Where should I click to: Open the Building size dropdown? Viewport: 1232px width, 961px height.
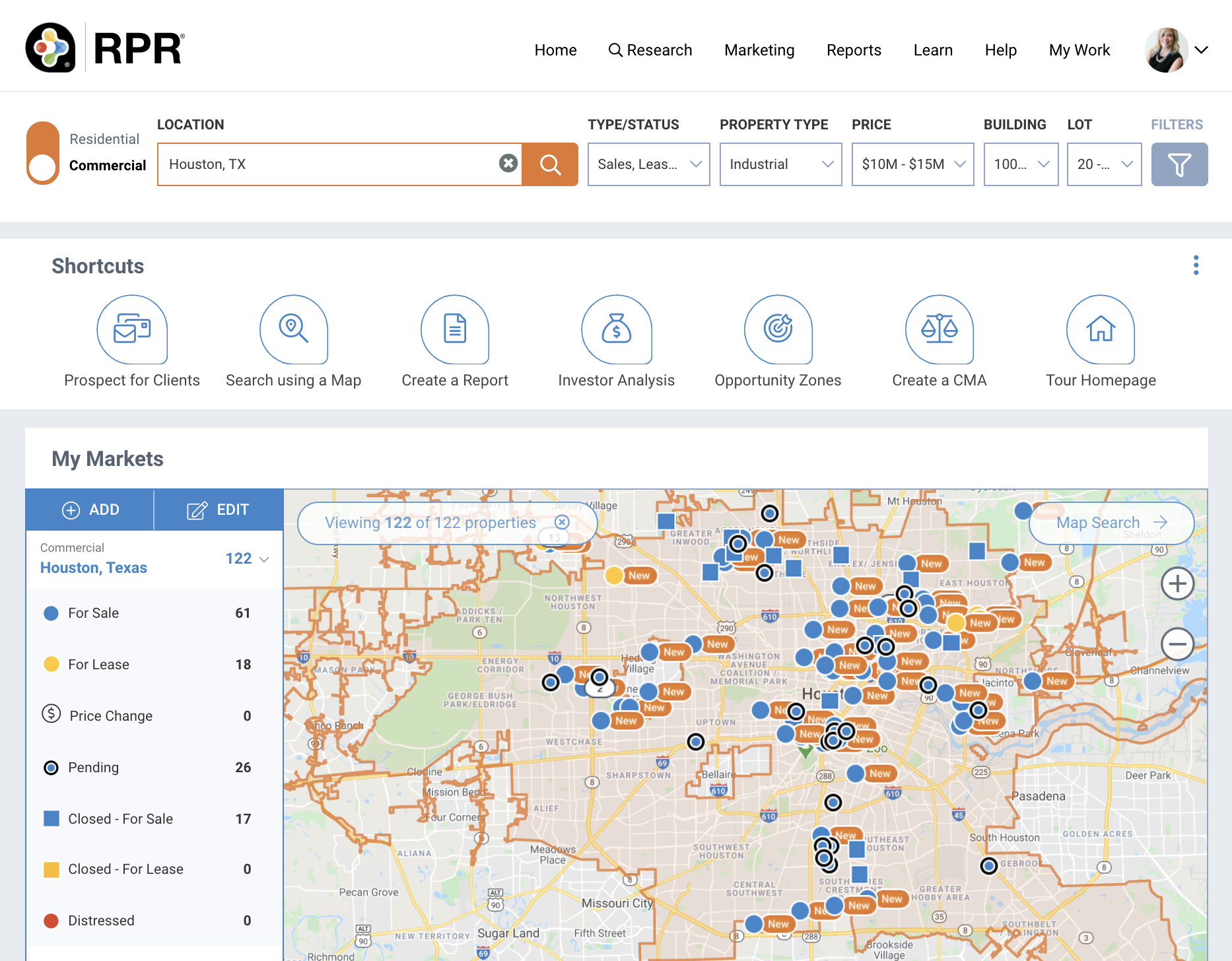[x=1021, y=164]
